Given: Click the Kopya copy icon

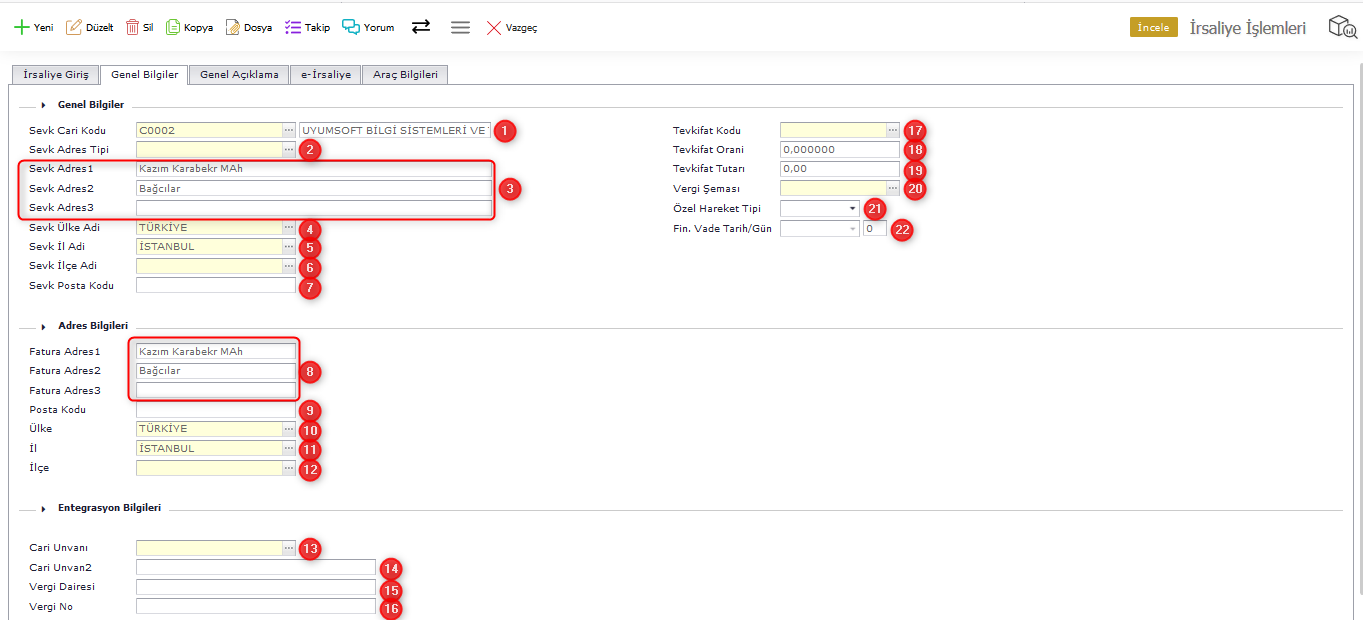Looking at the screenshot, I should click(x=173, y=28).
